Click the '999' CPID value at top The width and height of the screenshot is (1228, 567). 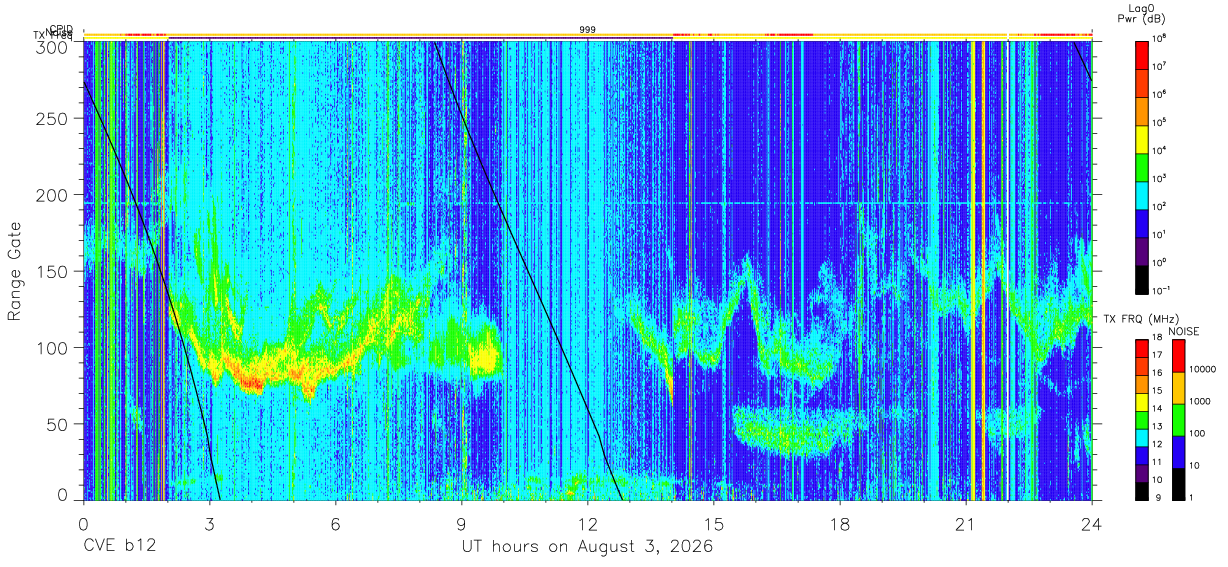tap(587, 30)
